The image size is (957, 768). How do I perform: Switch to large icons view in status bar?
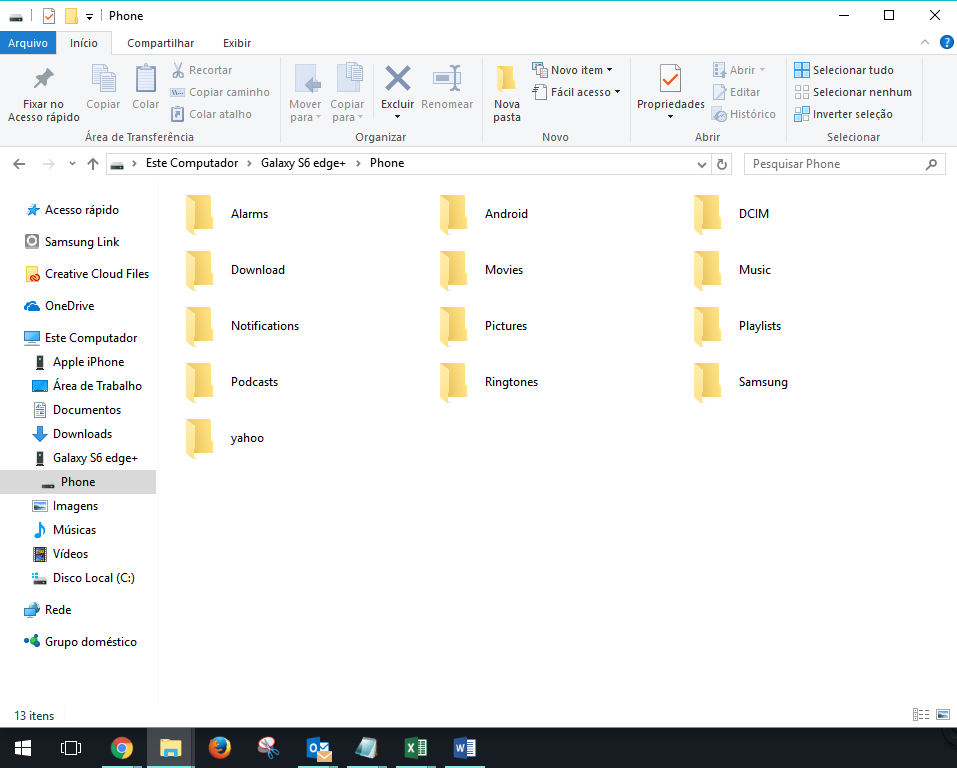943,714
